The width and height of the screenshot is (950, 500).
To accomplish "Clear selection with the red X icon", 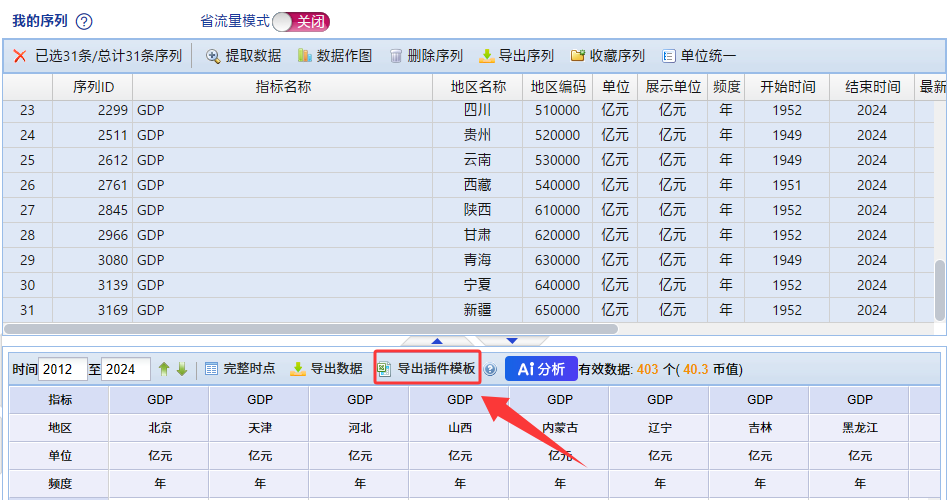I will [20, 56].
